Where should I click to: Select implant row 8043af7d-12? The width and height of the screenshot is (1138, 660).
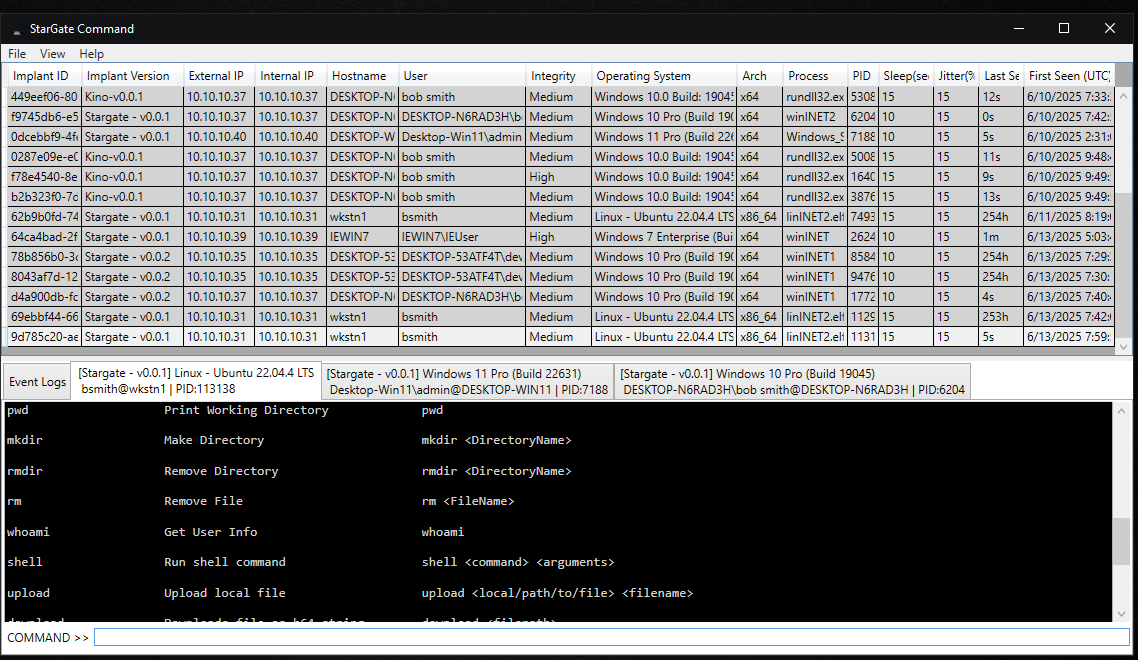click(x=560, y=277)
